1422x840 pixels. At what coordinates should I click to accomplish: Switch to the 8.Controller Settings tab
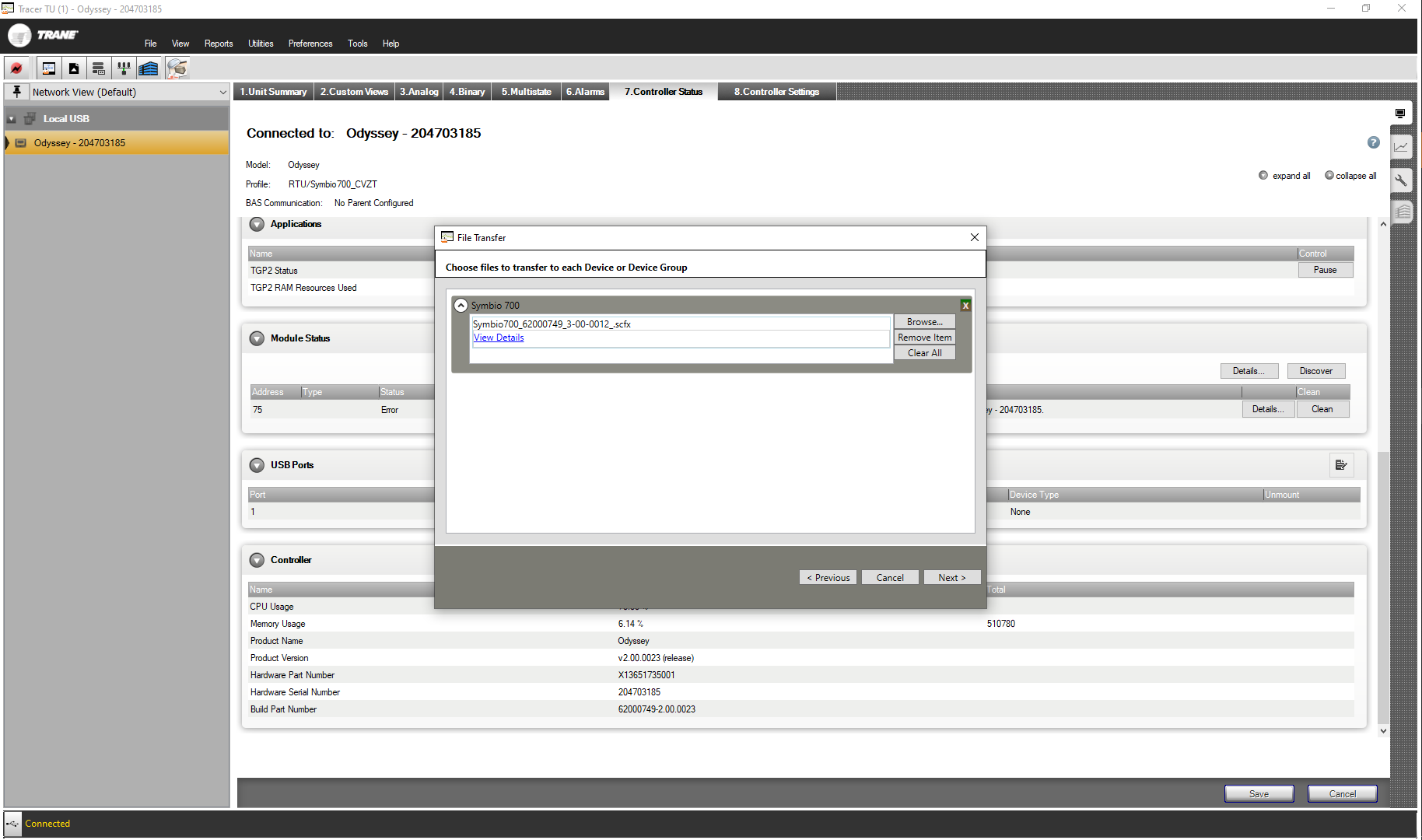776,92
